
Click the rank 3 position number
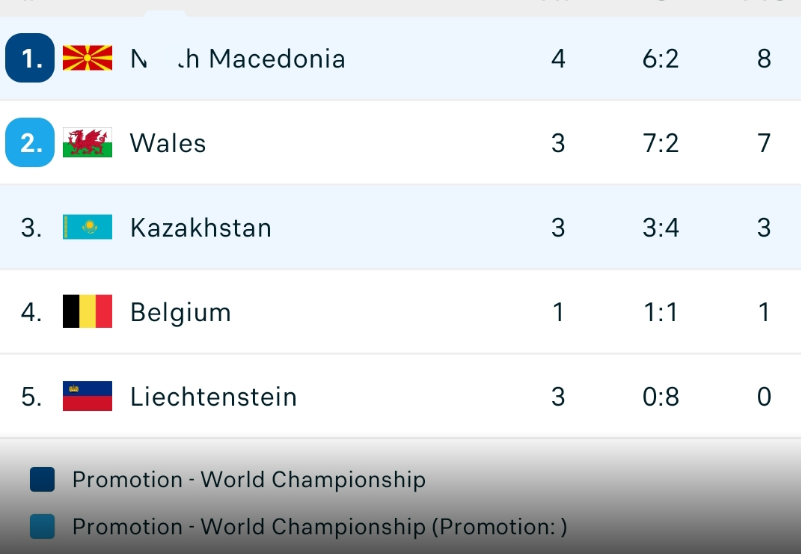31,228
